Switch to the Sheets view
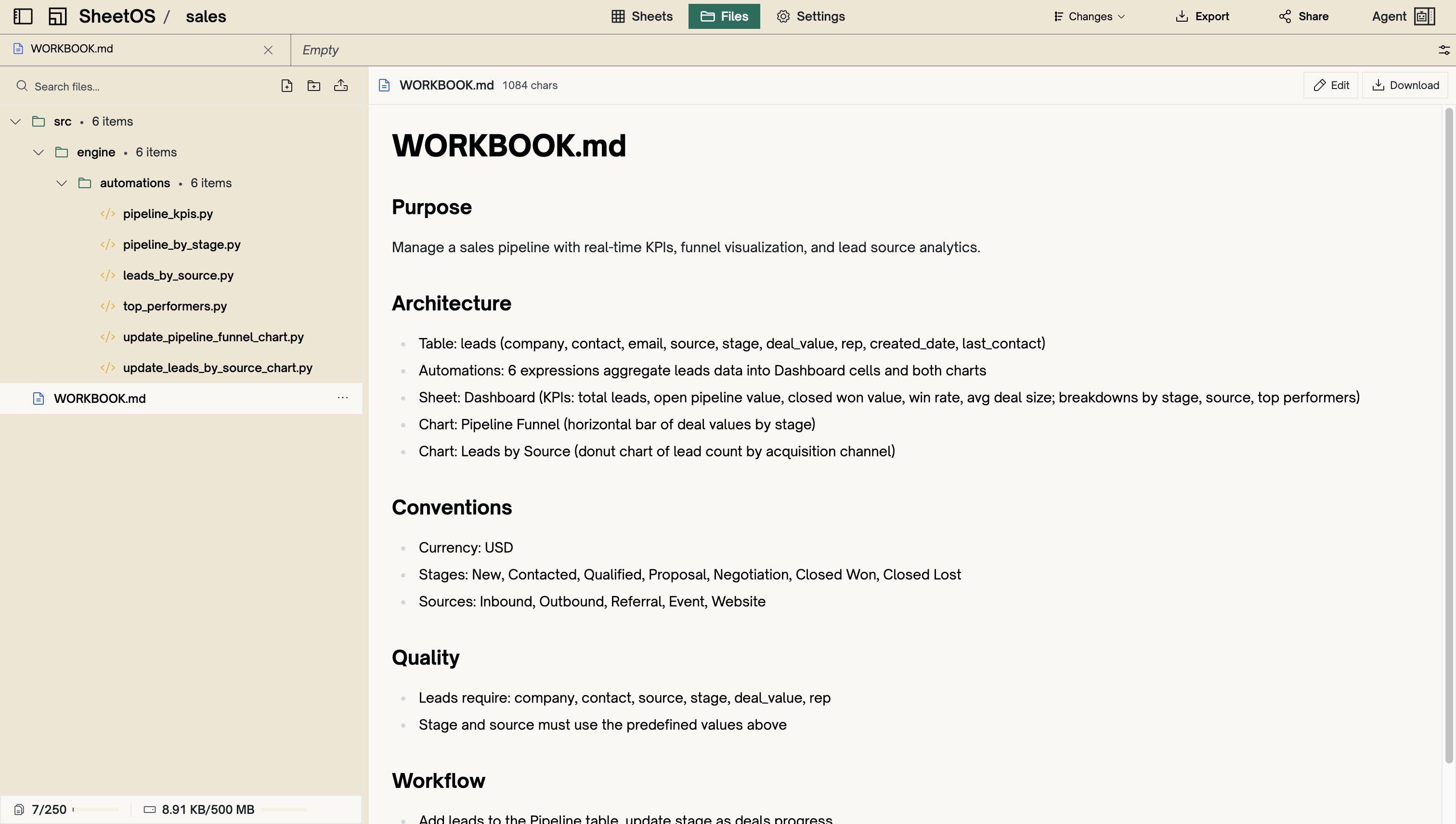The height and width of the screenshot is (824, 1456). tap(641, 16)
